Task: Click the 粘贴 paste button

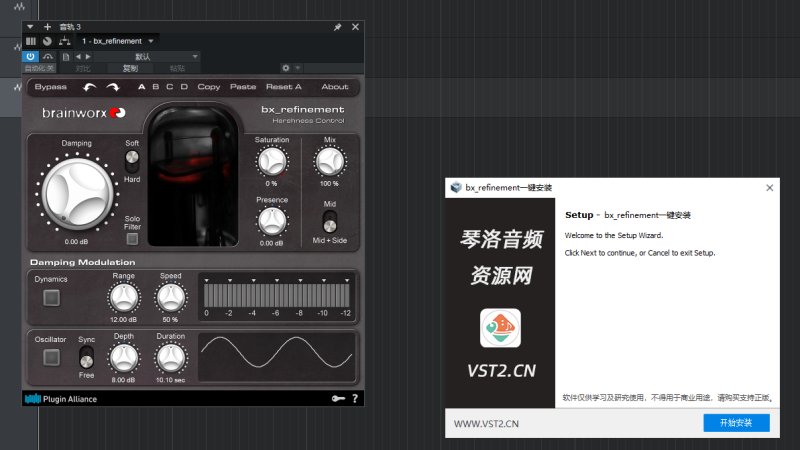Action: pyautogui.click(x=177, y=68)
